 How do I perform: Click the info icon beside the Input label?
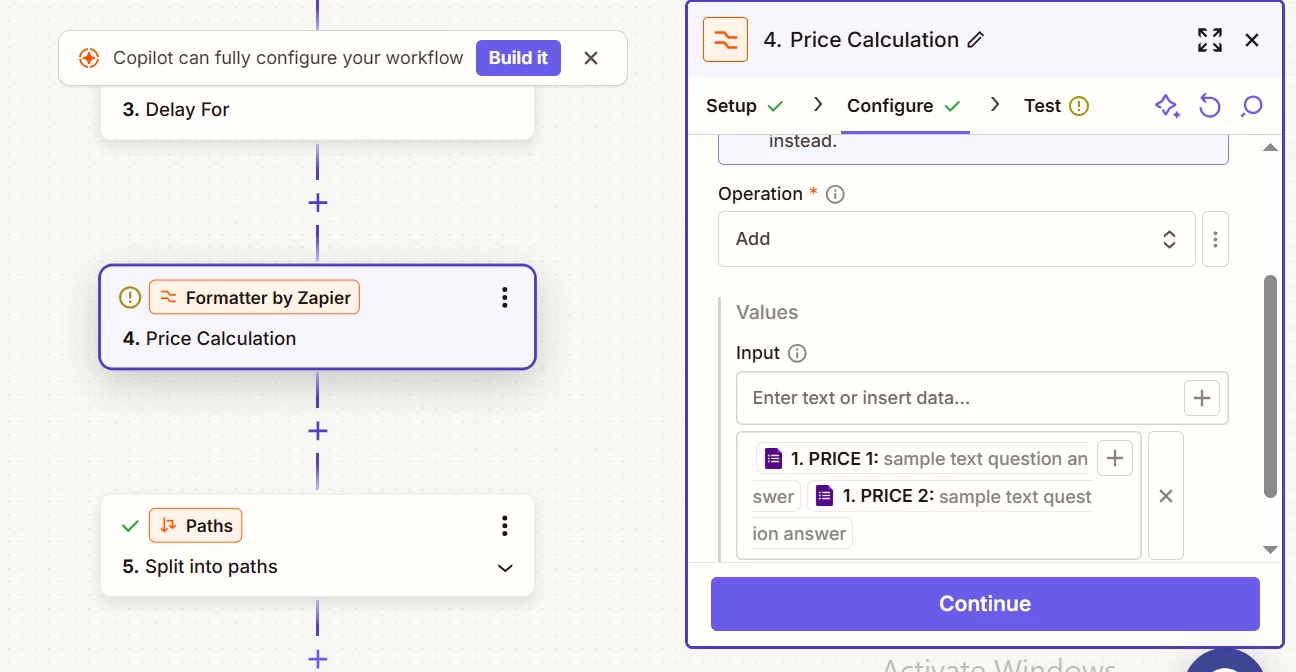pos(797,353)
